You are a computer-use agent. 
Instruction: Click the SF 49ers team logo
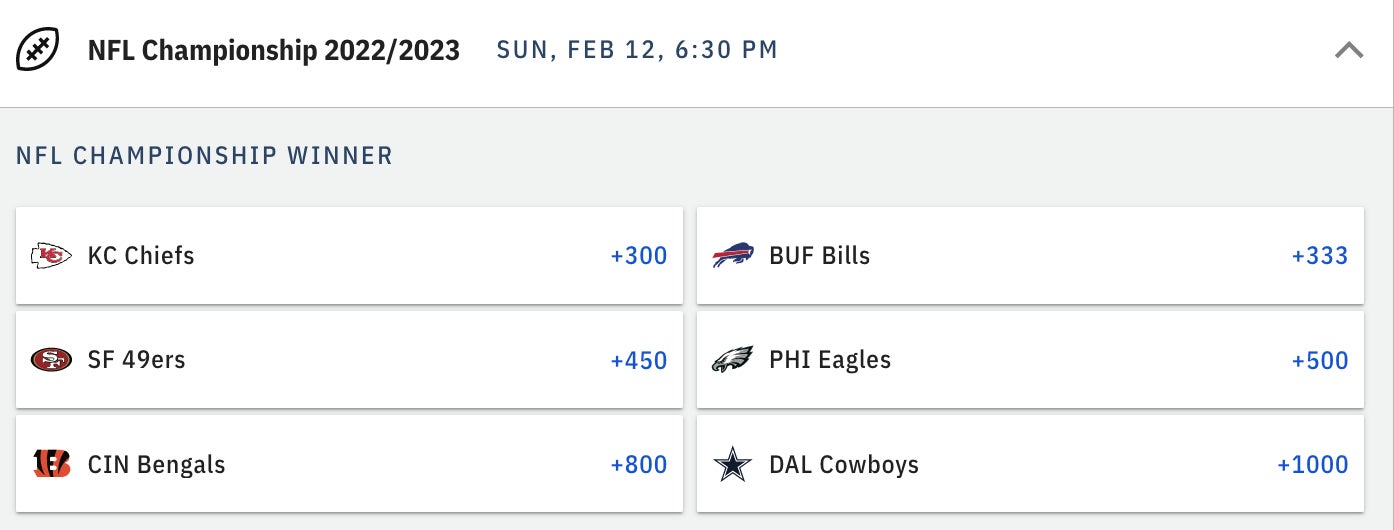tap(51, 360)
